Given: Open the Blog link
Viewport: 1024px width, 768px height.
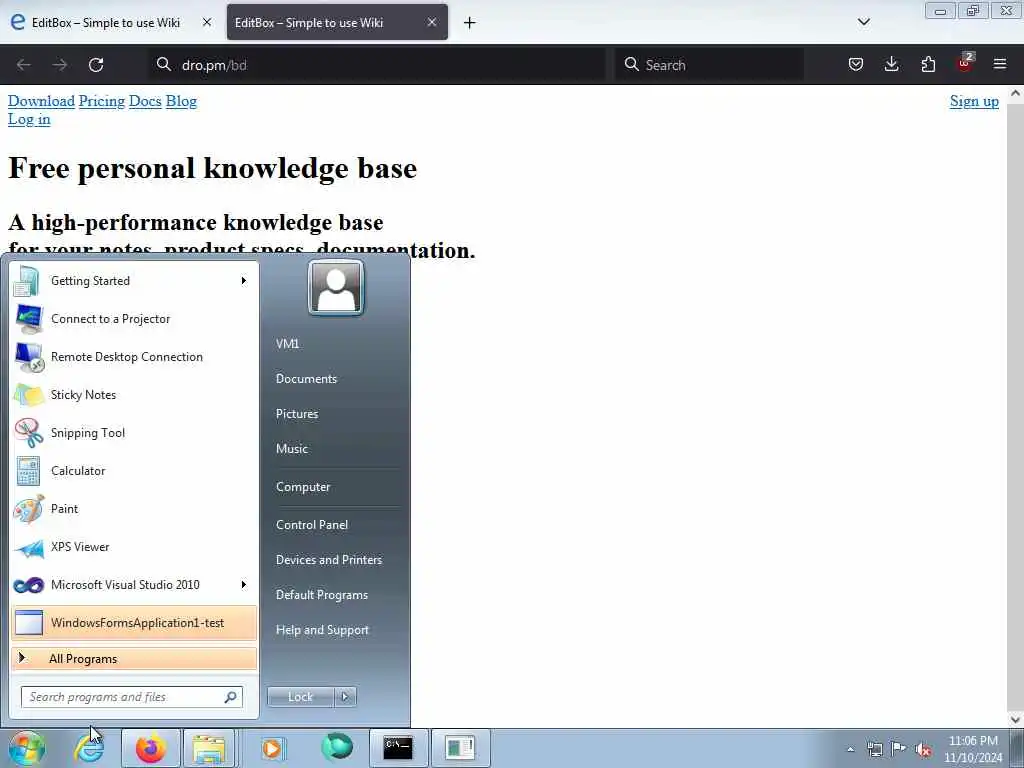Looking at the screenshot, I should (181, 101).
